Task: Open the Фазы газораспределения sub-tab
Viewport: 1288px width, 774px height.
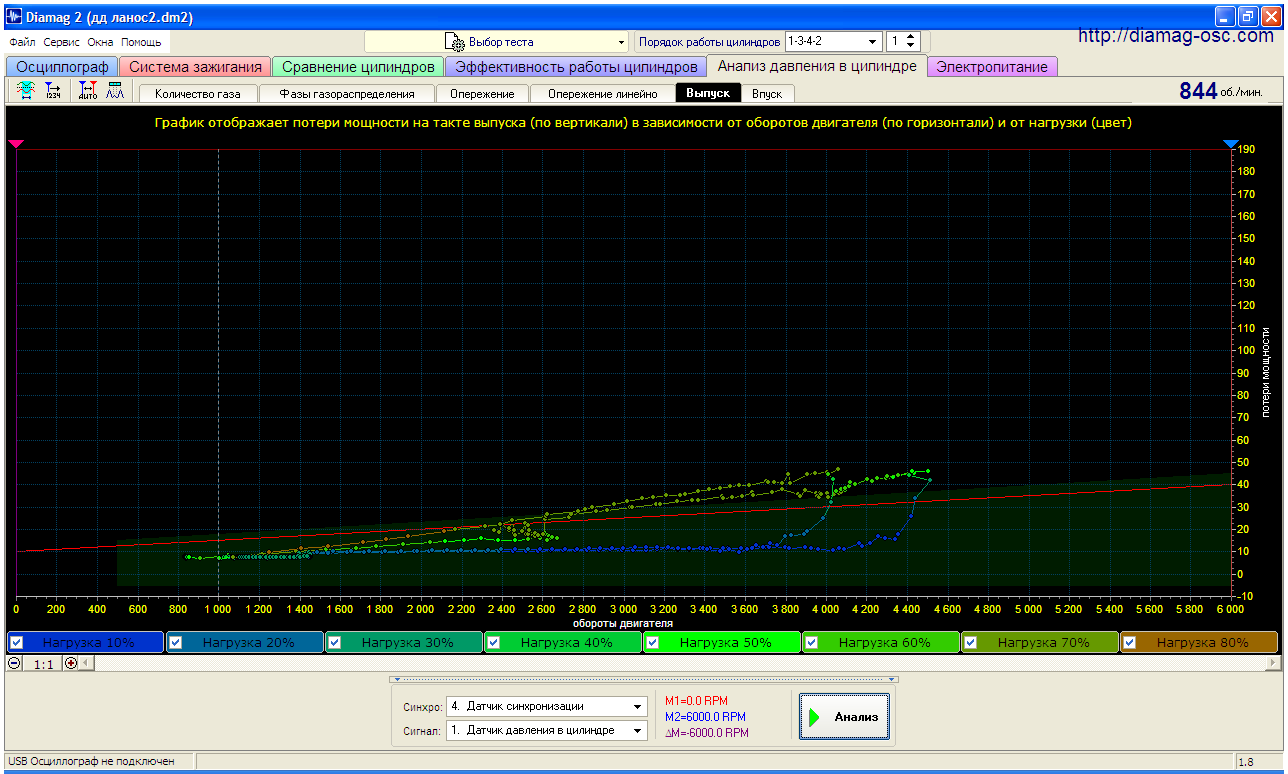Action: [347, 93]
